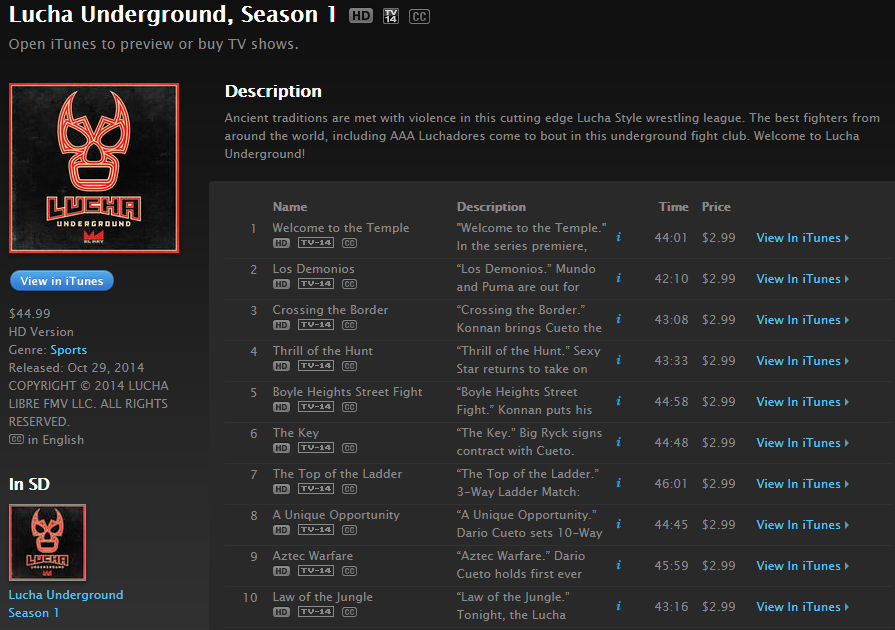This screenshot has width=895, height=630.
Task: Click the 46:01 episode duration
Action: (x=671, y=484)
